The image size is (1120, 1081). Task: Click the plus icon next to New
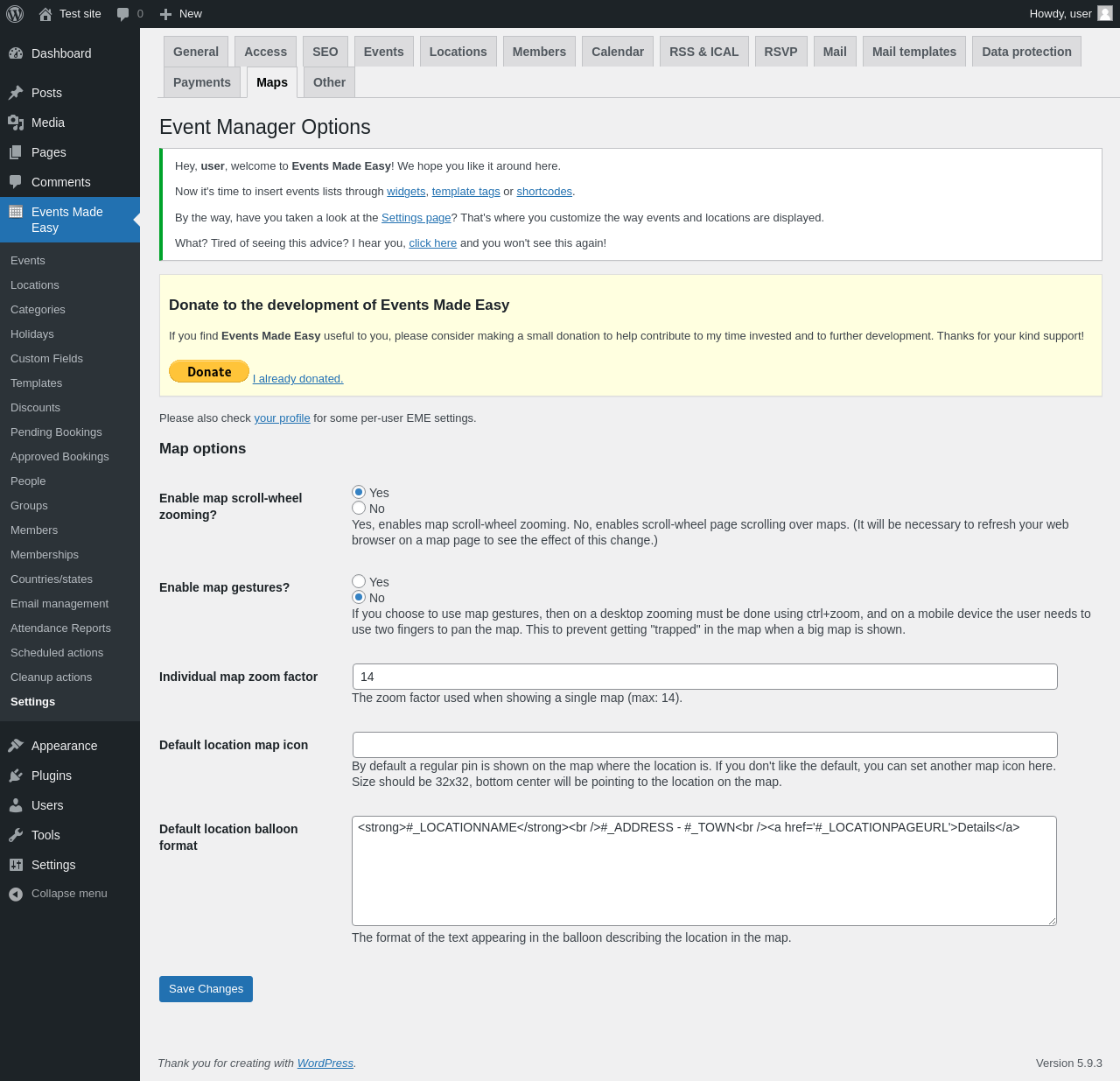coord(165,14)
